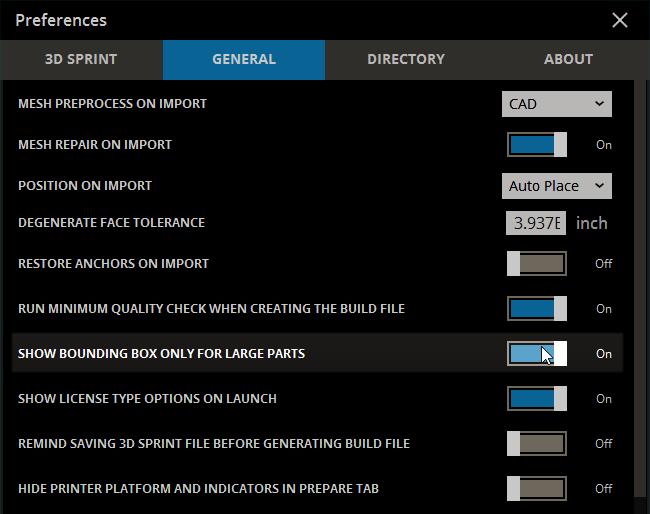Disable Show License Type Options on Launch
This screenshot has width=650, height=514.
[537, 399]
